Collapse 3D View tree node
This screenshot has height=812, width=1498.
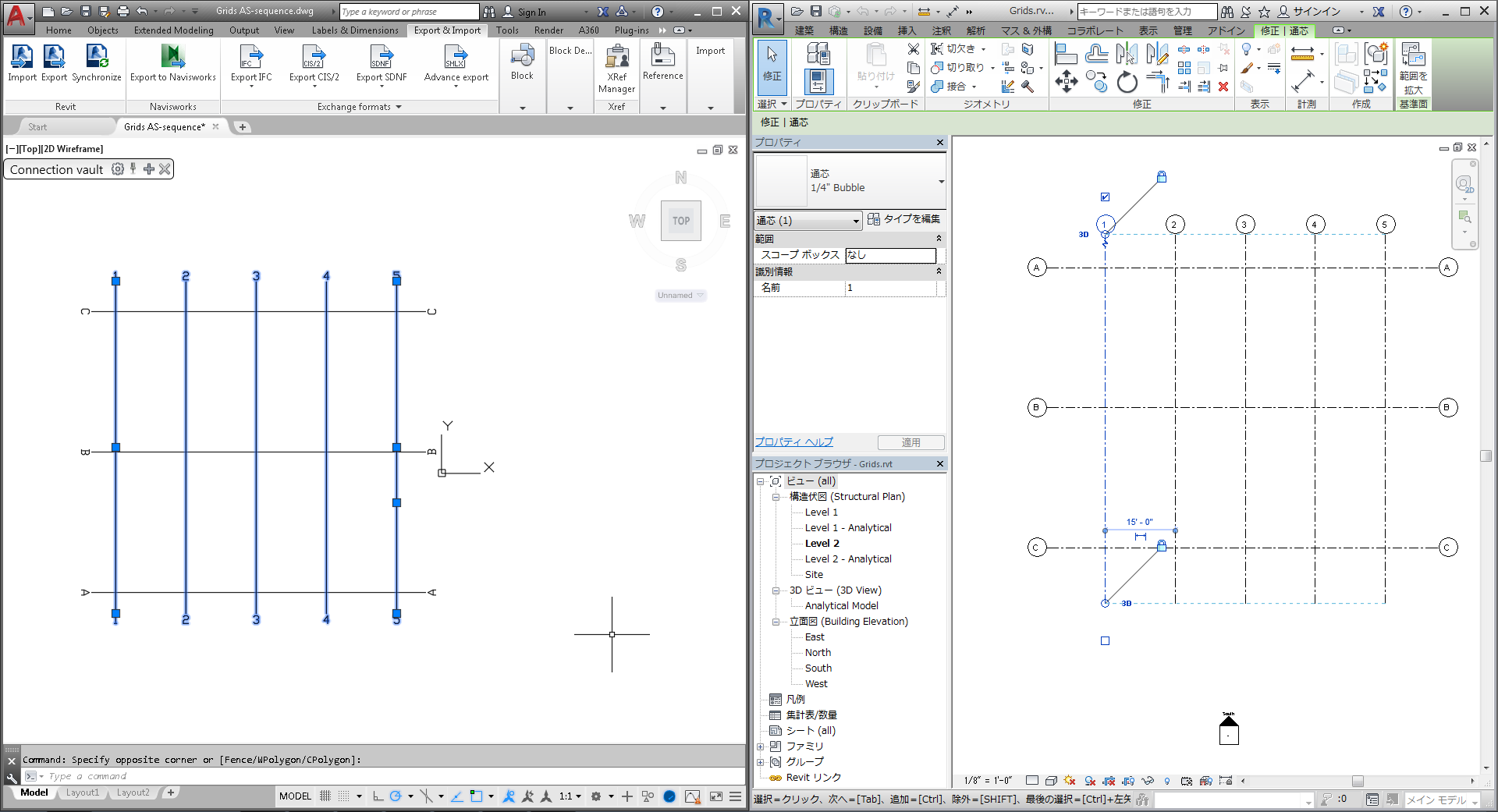pos(776,590)
